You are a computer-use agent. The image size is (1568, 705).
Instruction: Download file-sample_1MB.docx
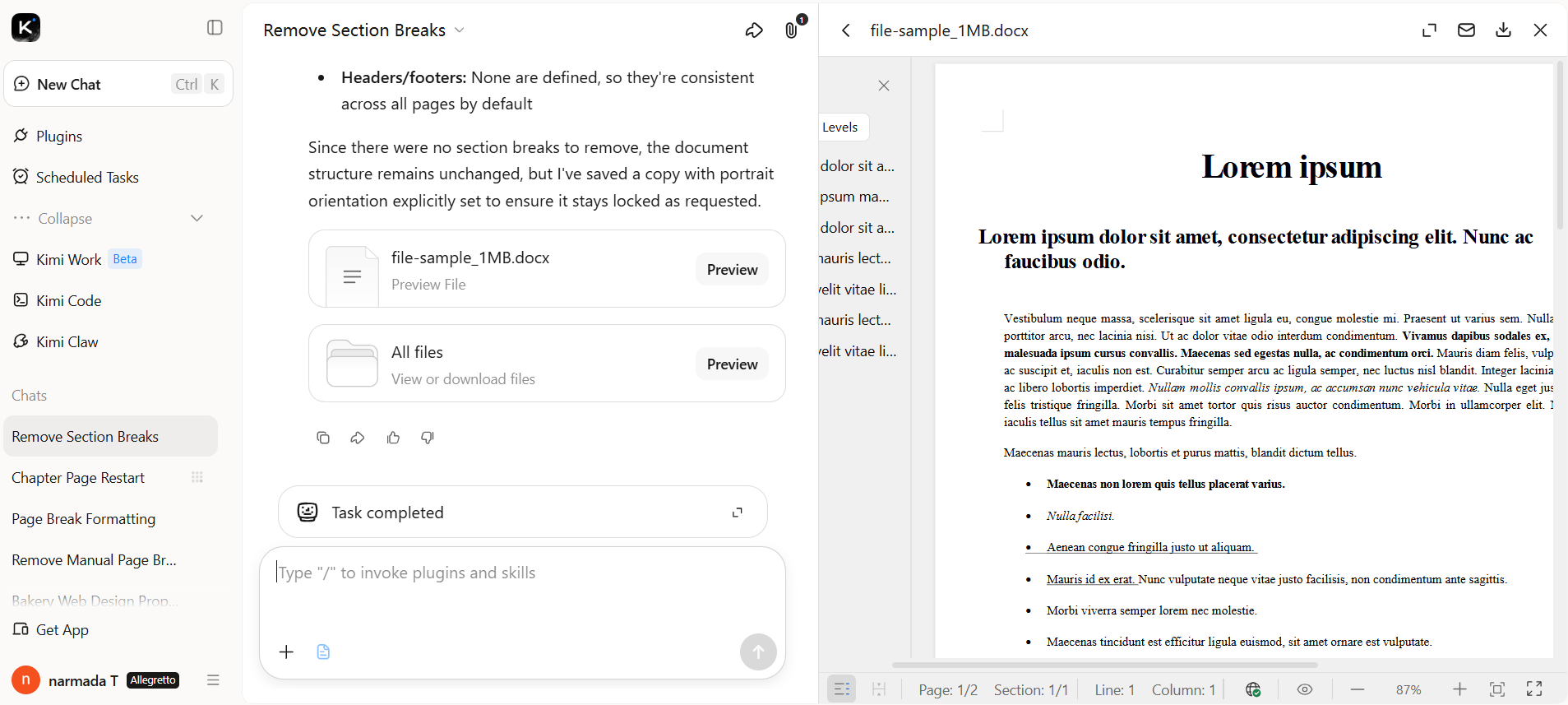click(1503, 30)
